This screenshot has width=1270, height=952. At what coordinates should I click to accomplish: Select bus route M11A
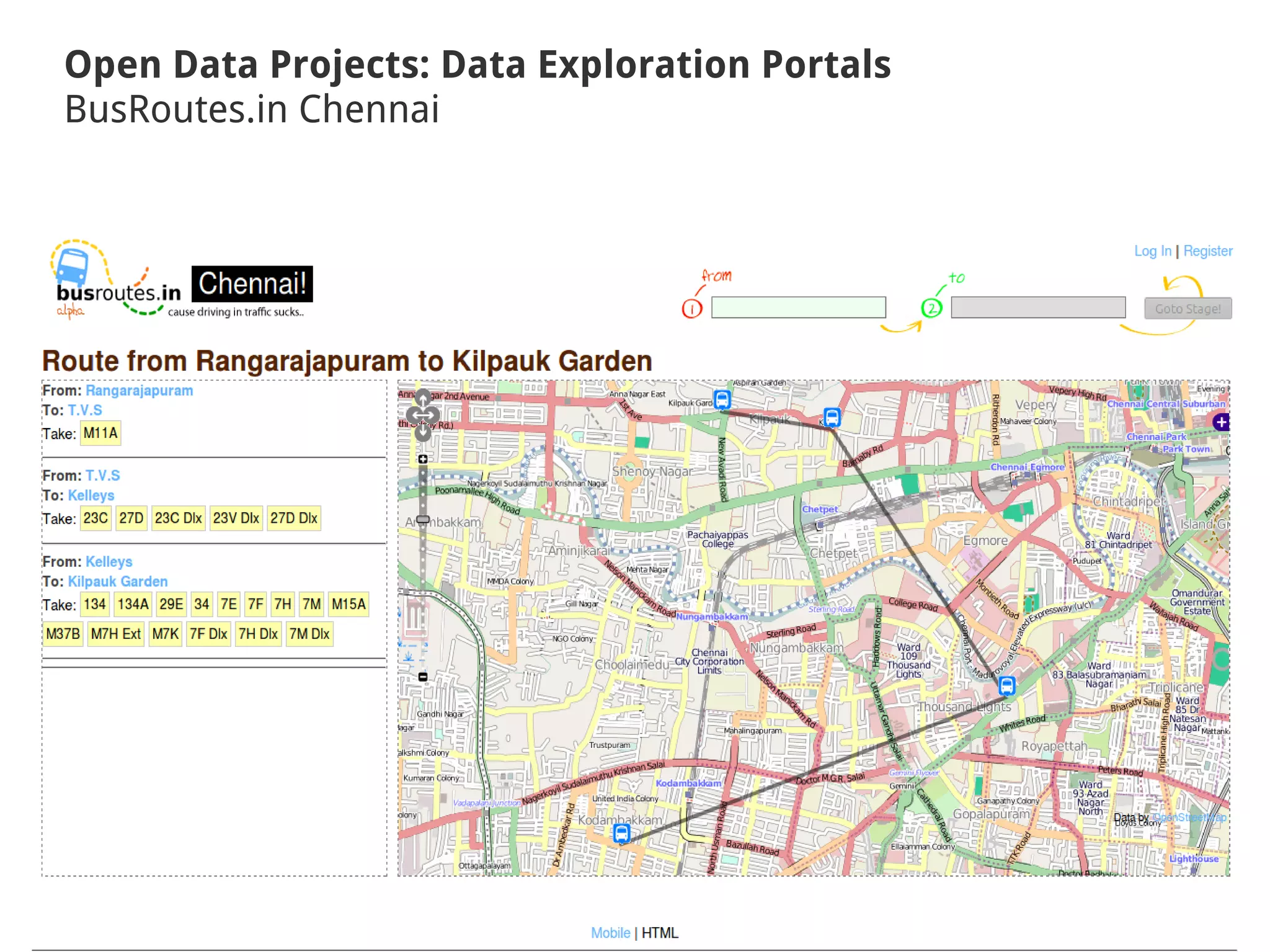[x=100, y=433]
